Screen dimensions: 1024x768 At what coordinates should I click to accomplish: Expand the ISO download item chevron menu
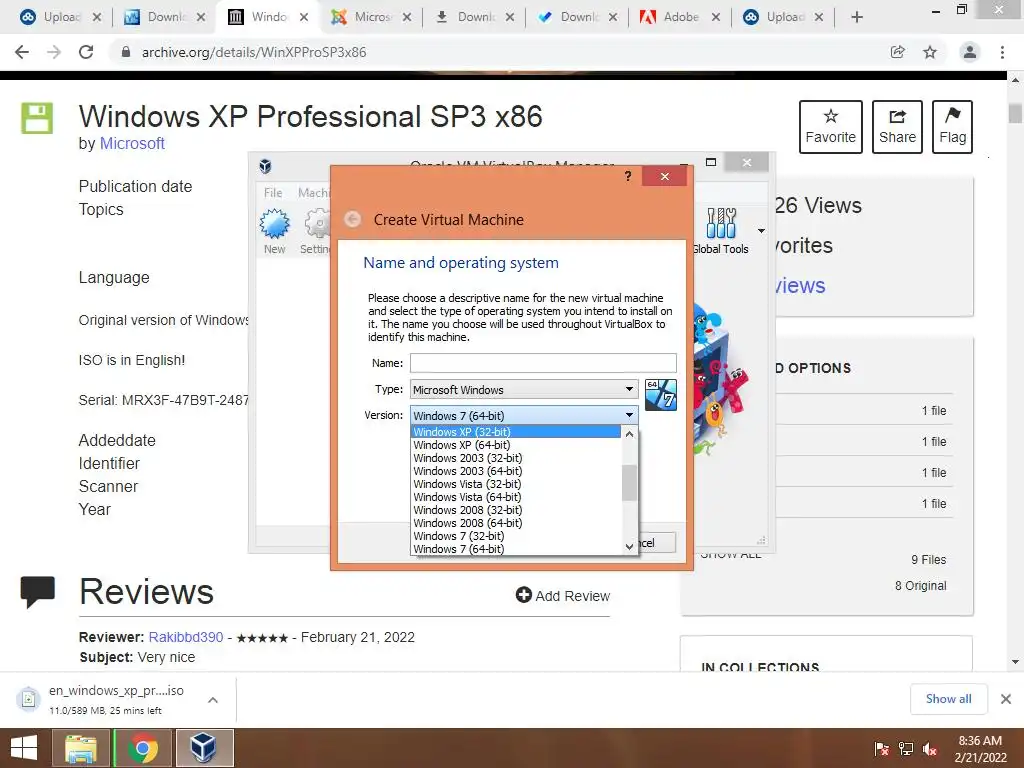point(213,699)
